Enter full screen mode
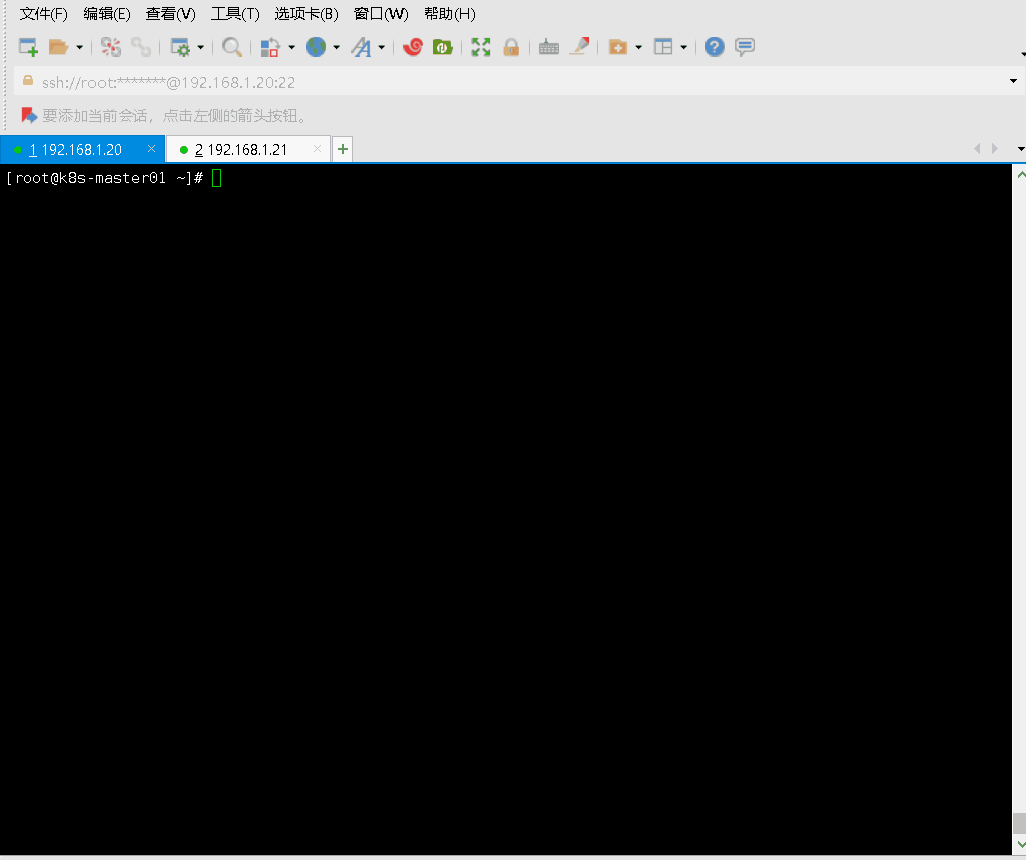 tap(480, 46)
